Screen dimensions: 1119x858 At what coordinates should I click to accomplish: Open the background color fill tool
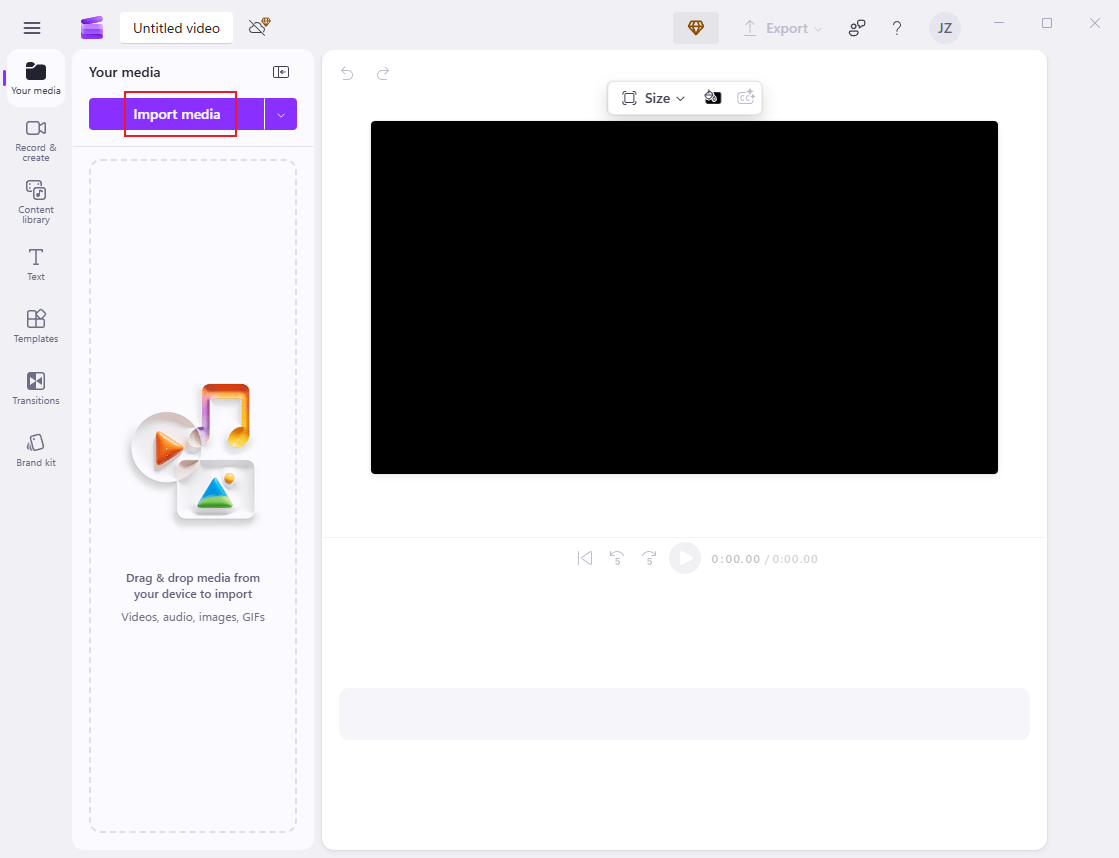713,97
